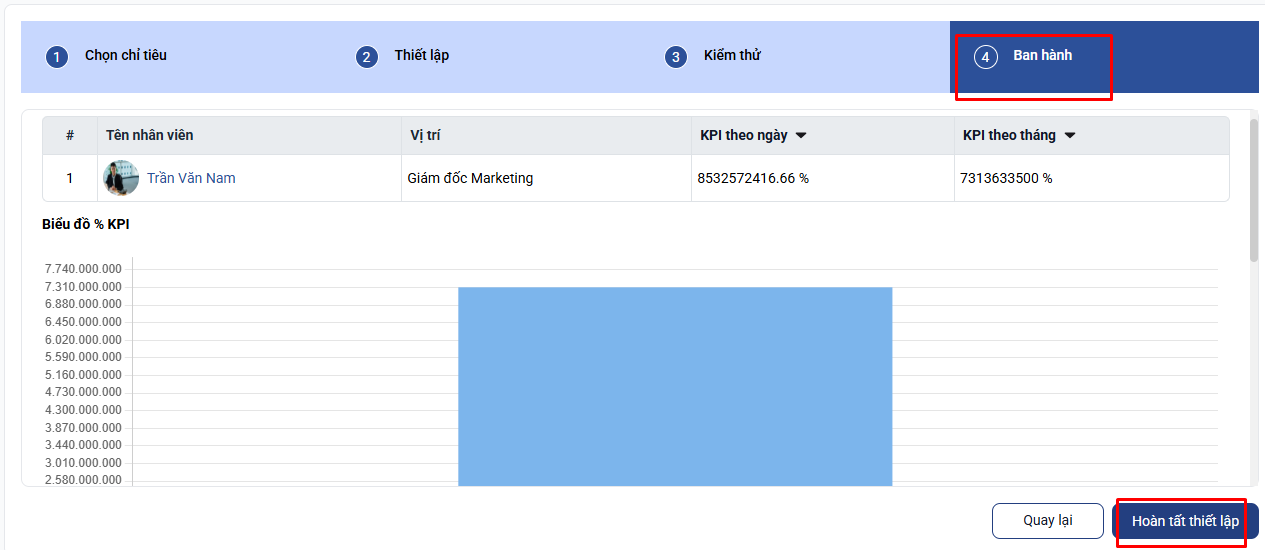
Task: Click the step 2 number circle
Action: tap(367, 57)
